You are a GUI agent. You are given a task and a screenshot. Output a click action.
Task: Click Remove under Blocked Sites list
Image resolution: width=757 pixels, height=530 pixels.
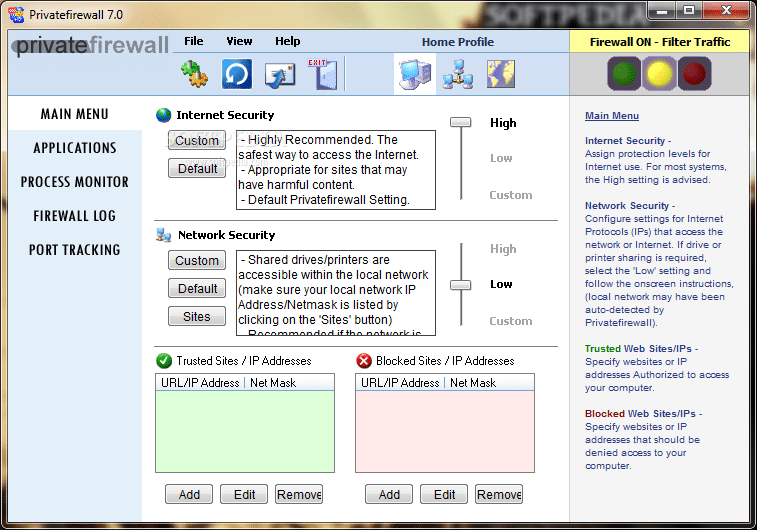499,494
